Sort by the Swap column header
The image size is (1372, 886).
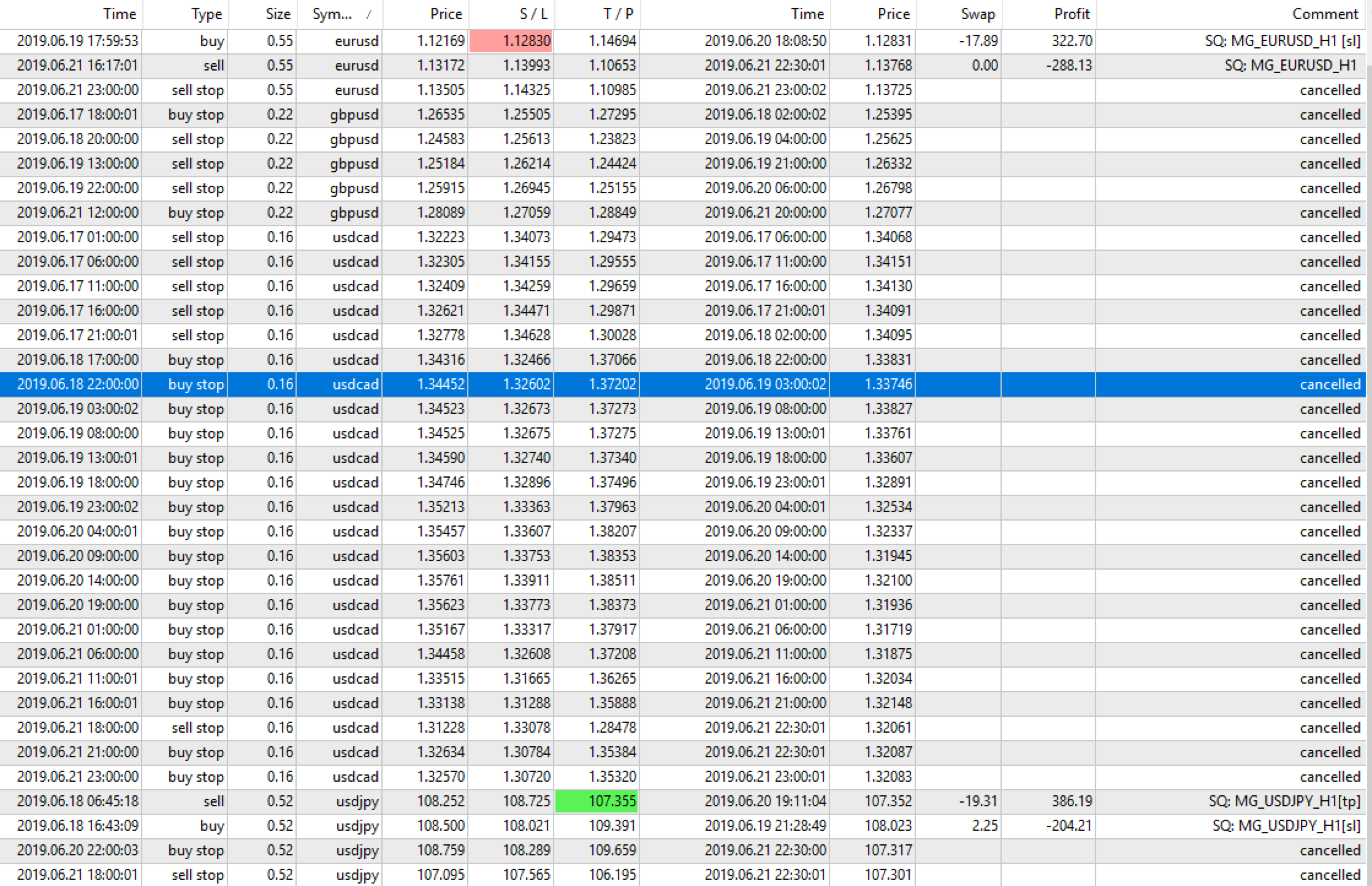coord(977,14)
